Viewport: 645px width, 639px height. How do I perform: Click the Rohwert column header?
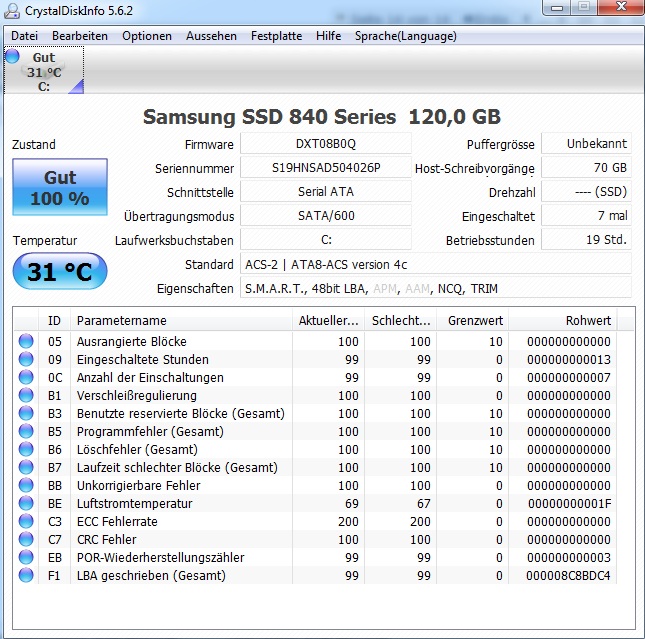(563, 321)
